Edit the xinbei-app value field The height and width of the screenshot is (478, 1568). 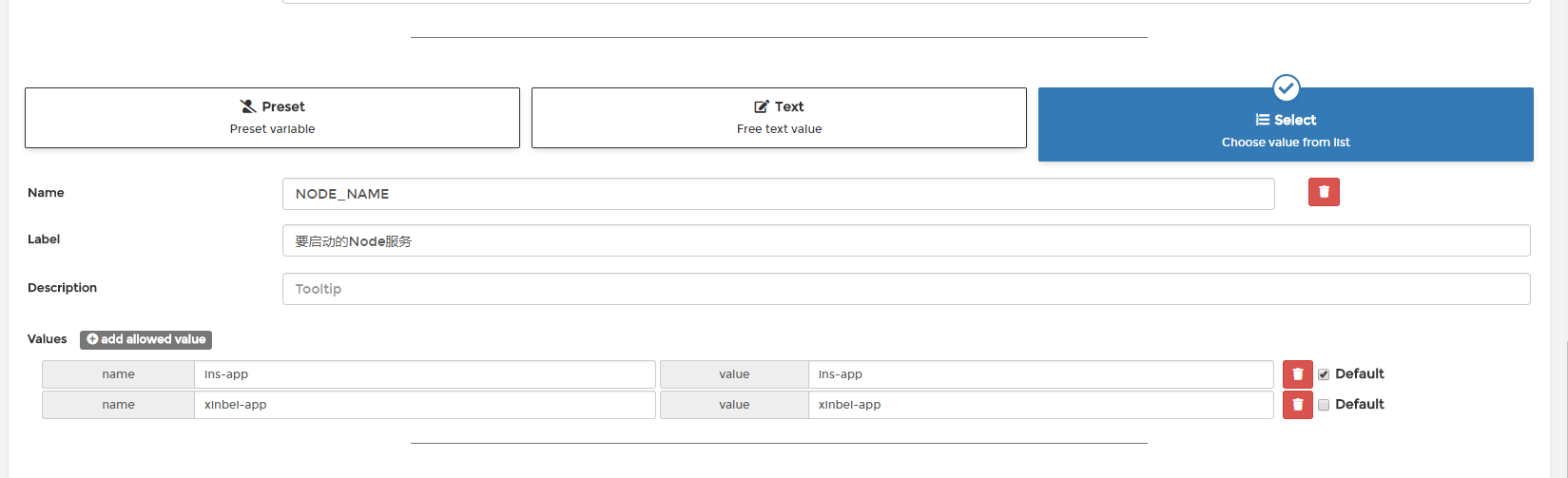(x=1041, y=405)
